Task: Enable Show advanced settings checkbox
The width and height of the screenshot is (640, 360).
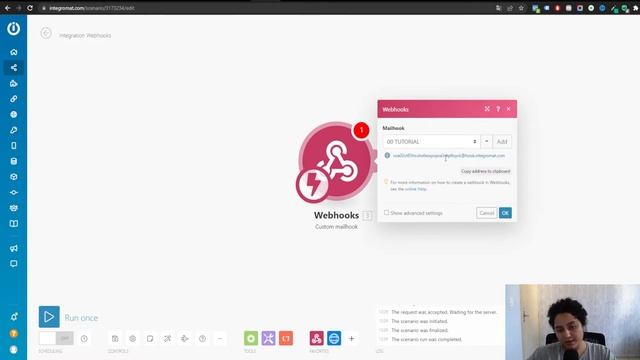Action: click(386, 213)
